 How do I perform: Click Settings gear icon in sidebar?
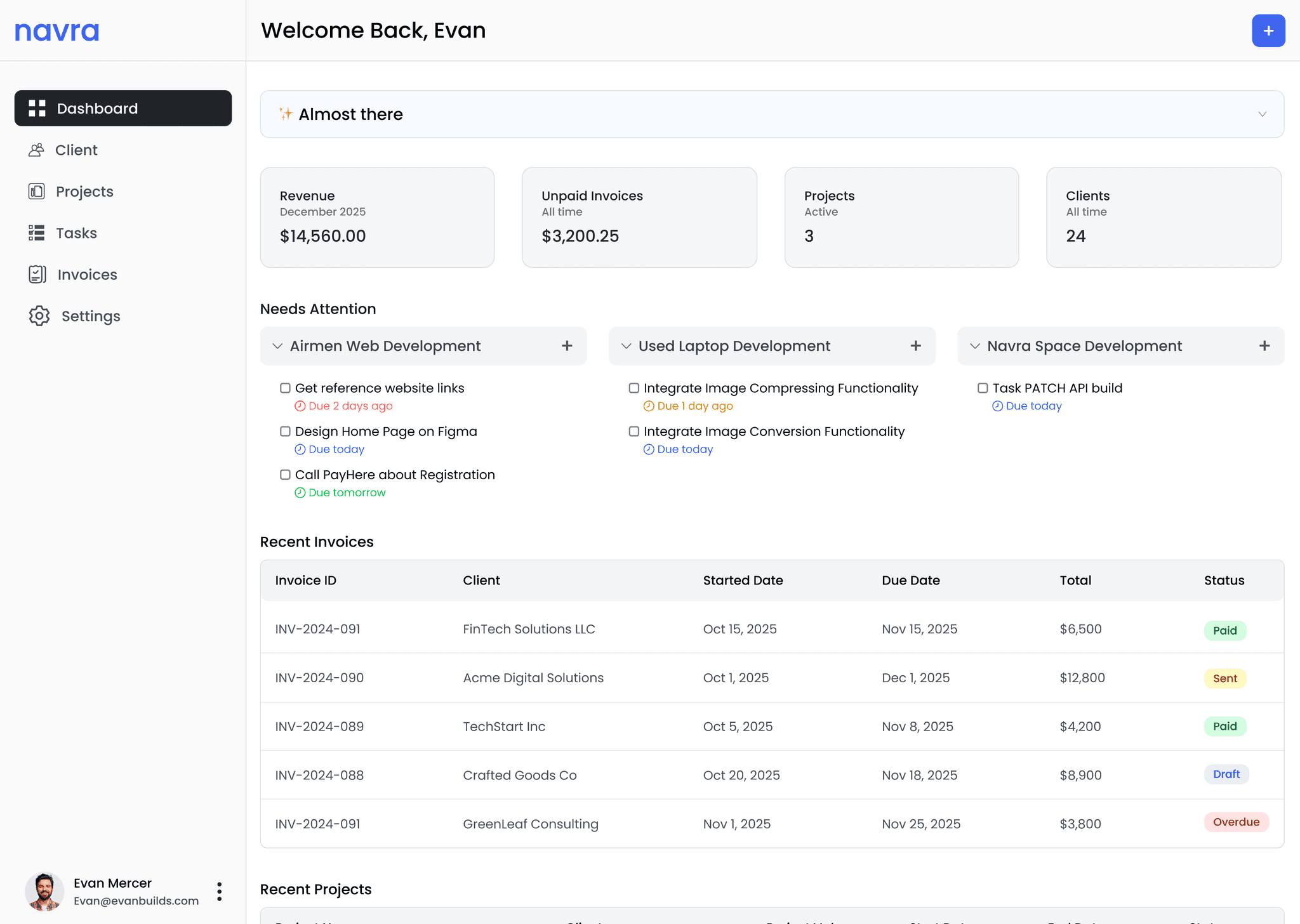[39, 316]
